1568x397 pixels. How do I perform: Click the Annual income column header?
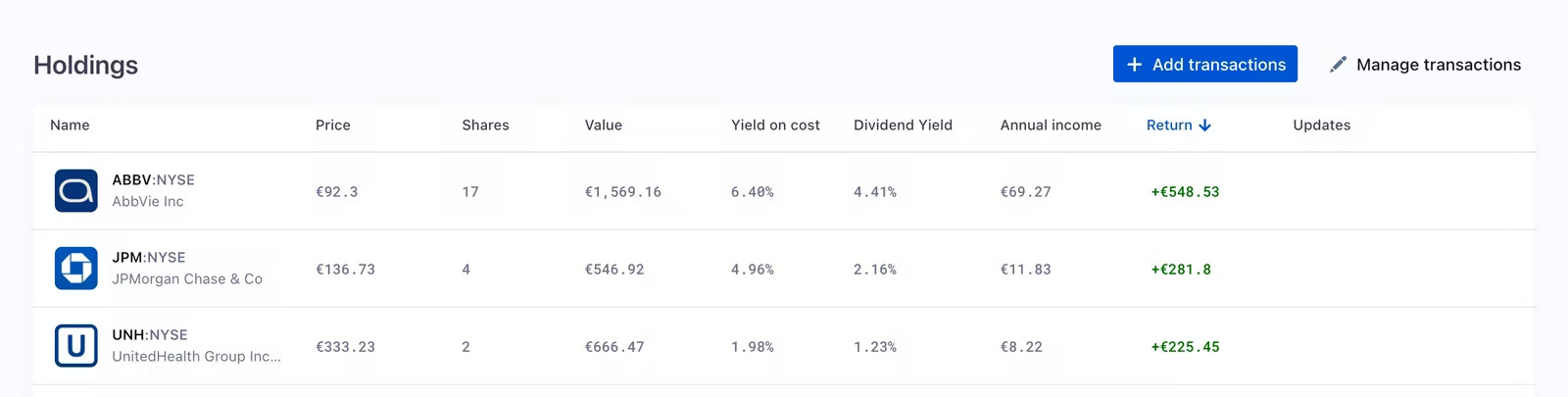(1051, 125)
